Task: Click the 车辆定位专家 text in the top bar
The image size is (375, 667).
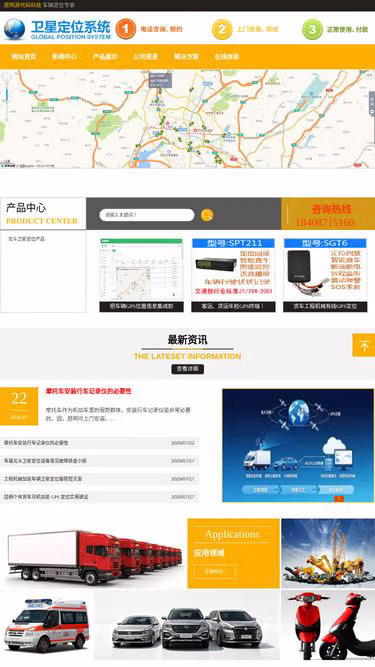Action: coord(59,5)
